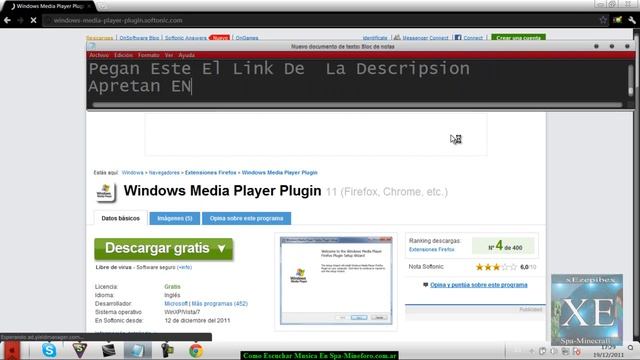Click Opina y puntúa sobre este programa

[x=479, y=285]
